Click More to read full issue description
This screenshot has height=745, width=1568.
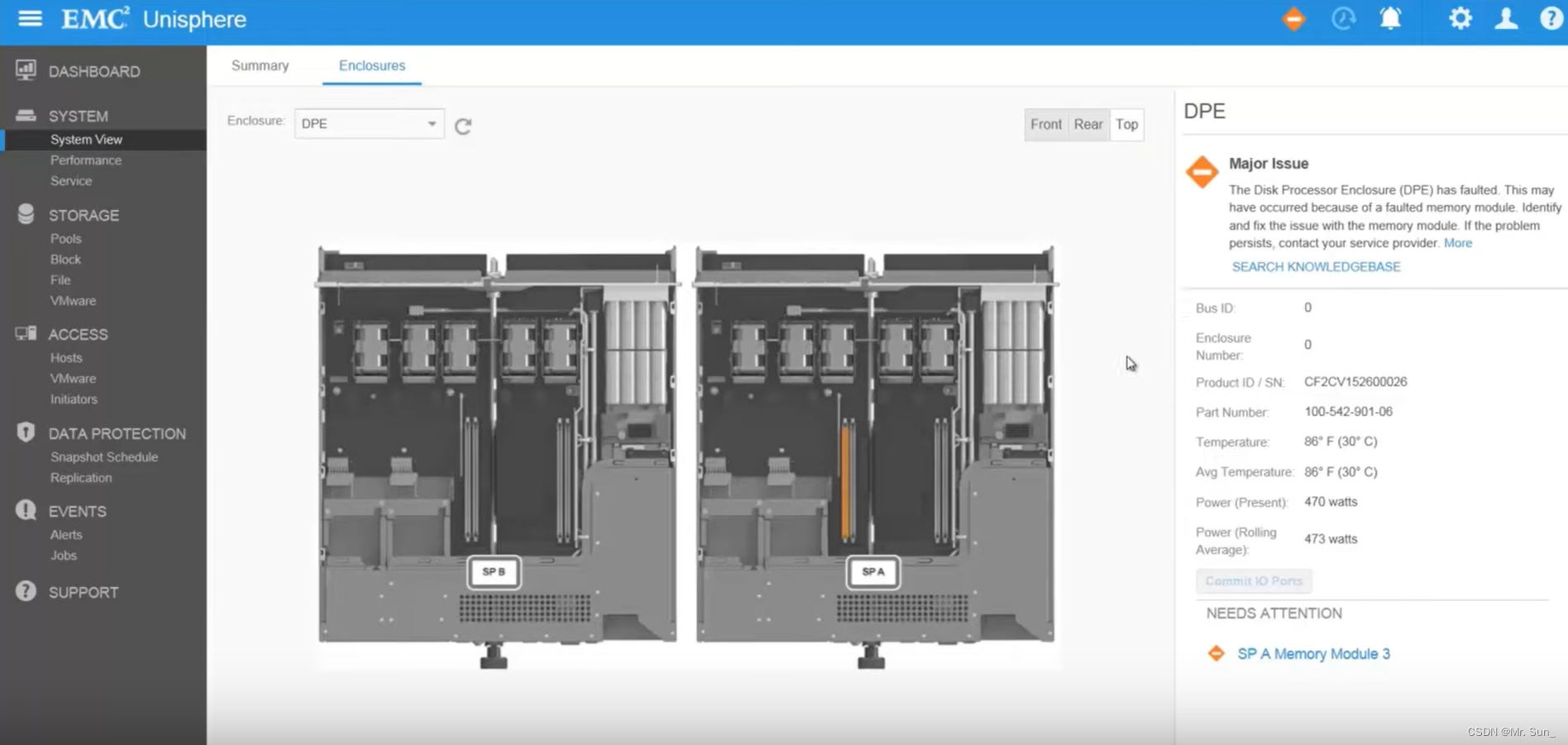pos(1458,242)
